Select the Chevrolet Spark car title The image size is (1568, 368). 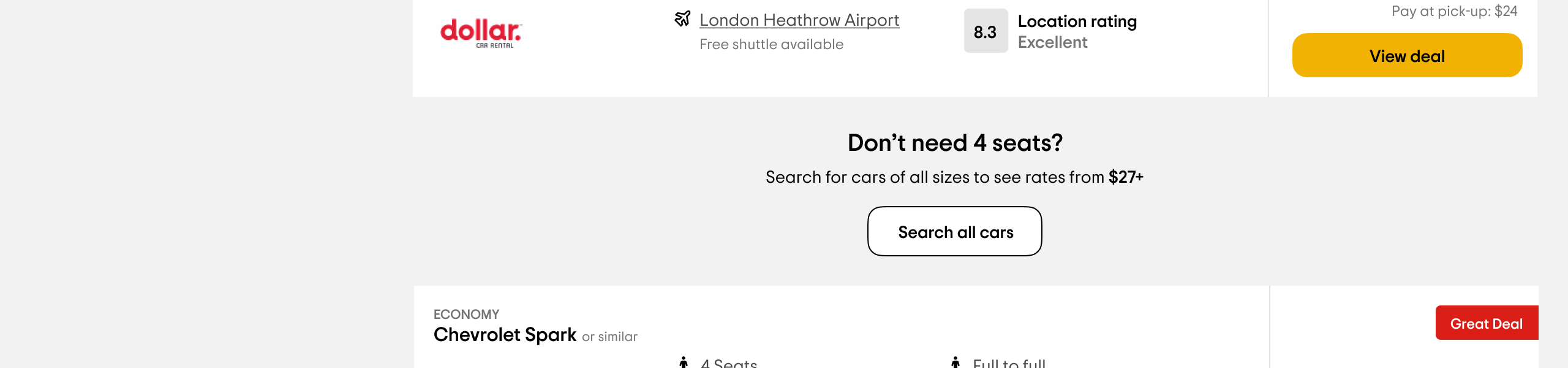pyautogui.click(x=505, y=335)
